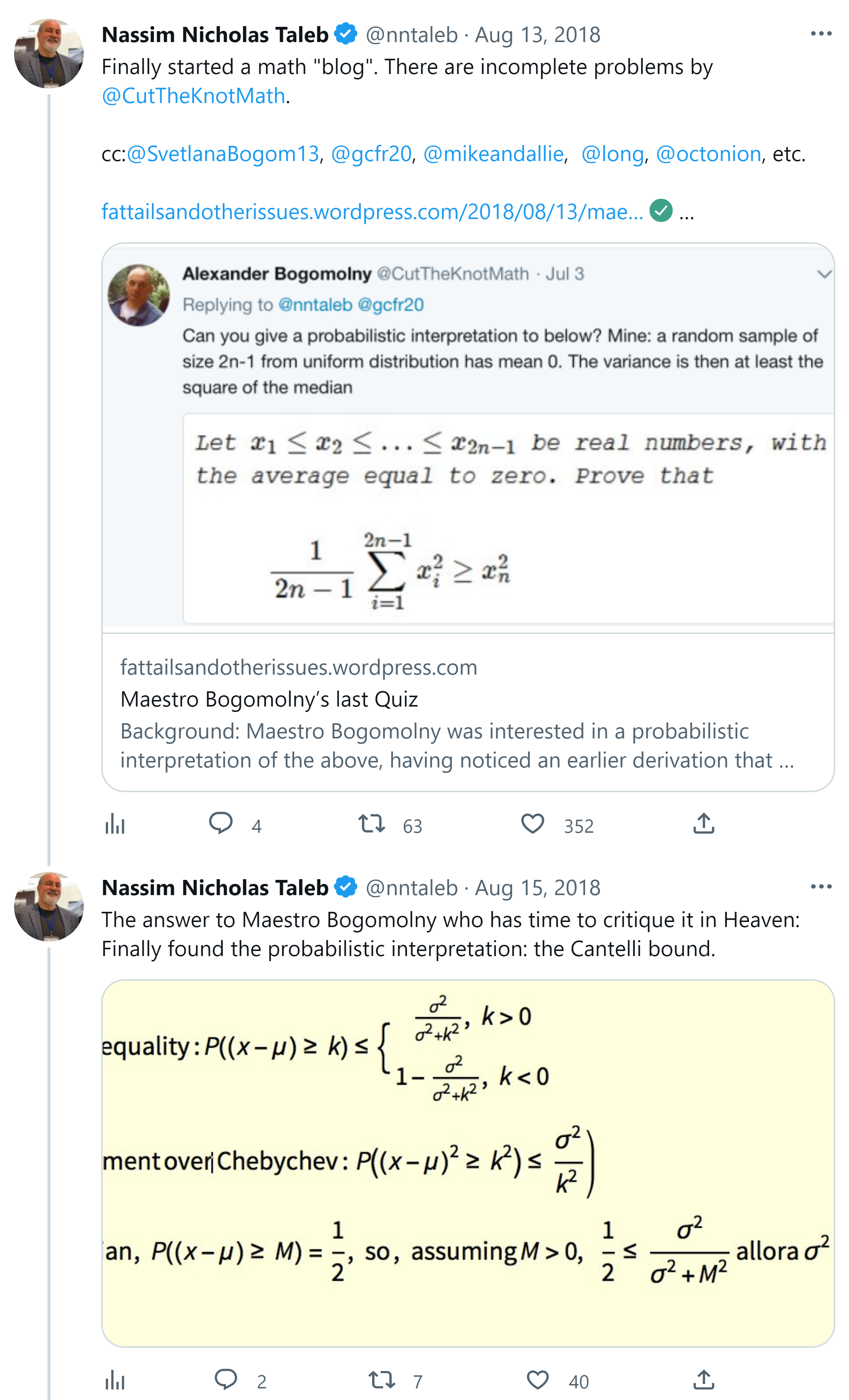This screenshot has height=1400, width=849.
Task: Reply to the Aug 13 tweet
Action: pos(221,823)
